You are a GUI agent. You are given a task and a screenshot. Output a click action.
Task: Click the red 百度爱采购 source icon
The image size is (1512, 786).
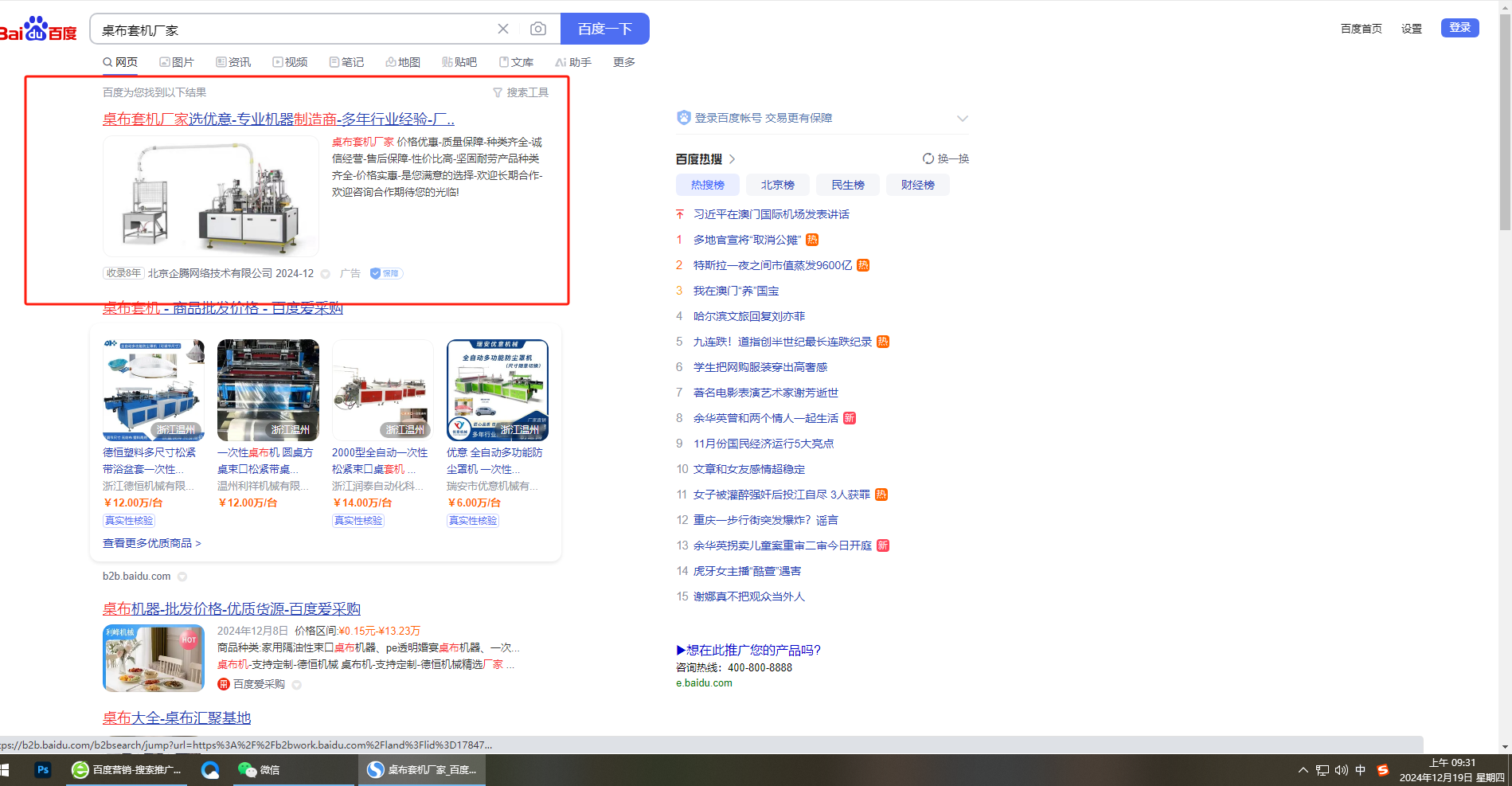(x=224, y=684)
